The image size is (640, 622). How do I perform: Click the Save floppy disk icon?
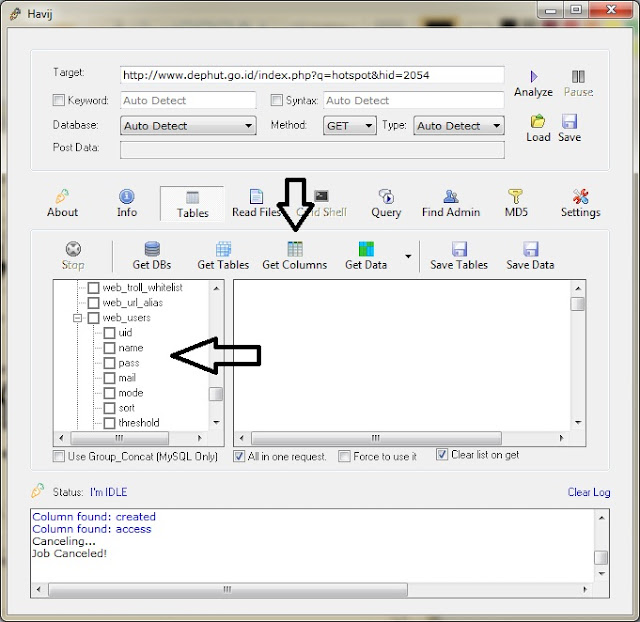(x=569, y=121)
